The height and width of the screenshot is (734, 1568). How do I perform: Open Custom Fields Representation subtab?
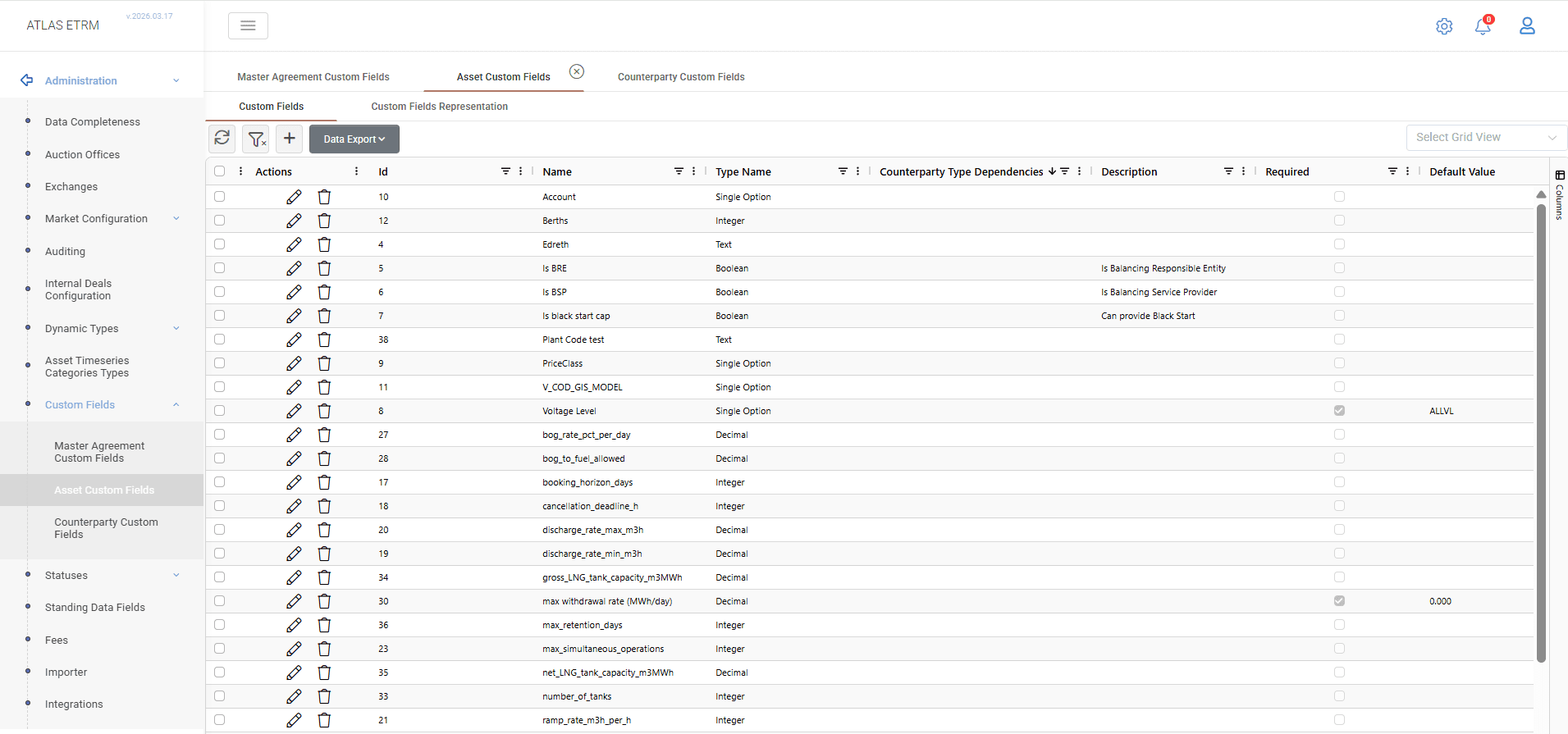coord(439,107)
